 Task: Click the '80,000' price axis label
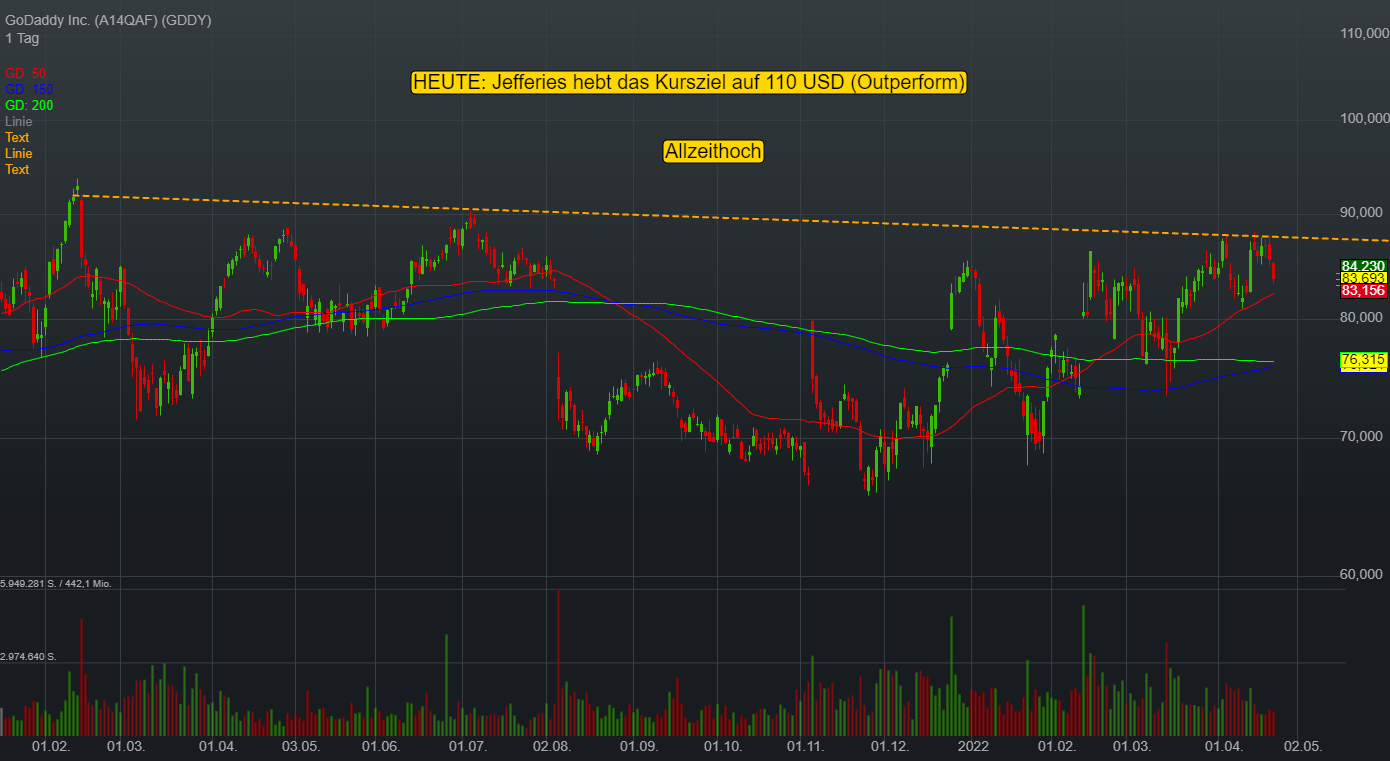[1362, 318]
